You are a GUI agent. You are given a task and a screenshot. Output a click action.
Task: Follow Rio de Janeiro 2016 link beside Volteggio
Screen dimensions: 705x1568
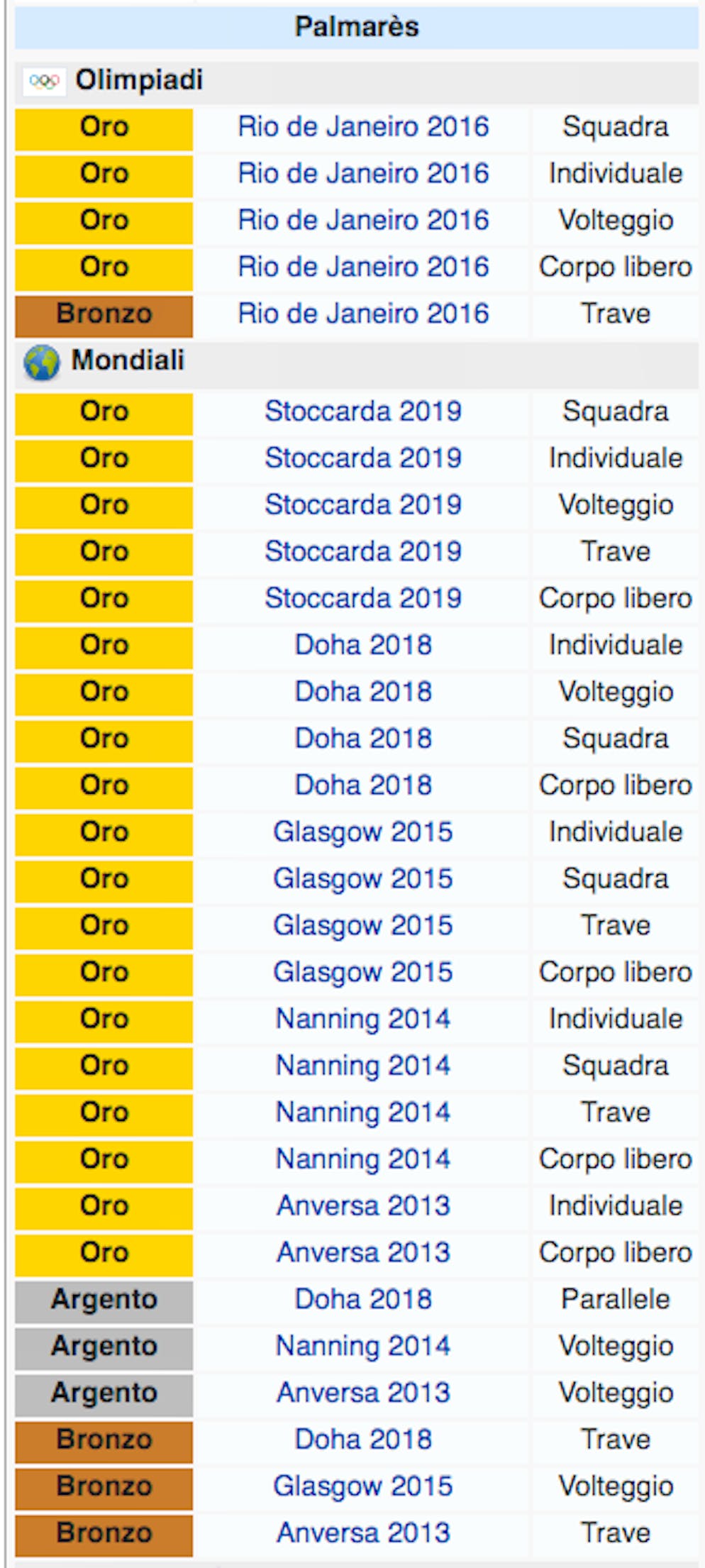tap(363, 220)
